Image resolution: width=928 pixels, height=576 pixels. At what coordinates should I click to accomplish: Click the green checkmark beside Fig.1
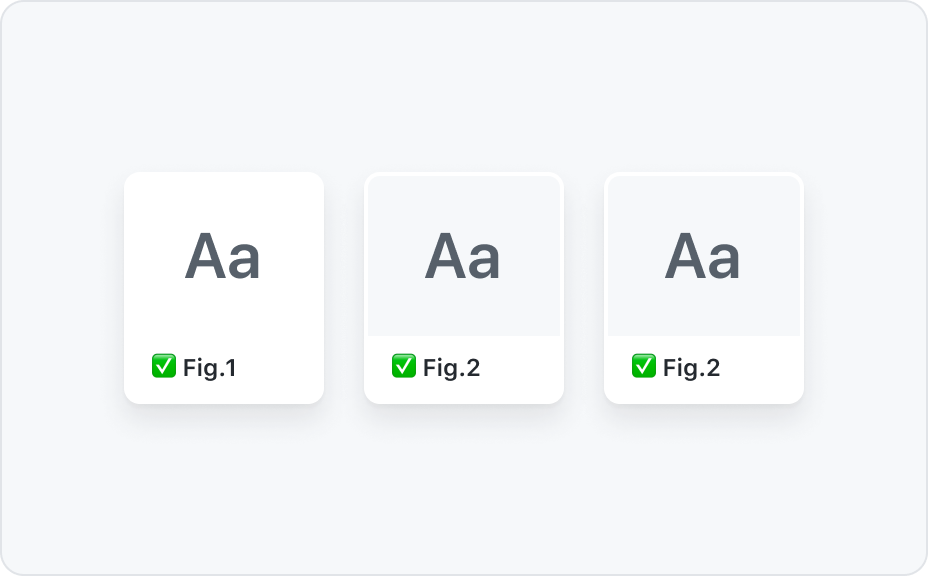164,366
